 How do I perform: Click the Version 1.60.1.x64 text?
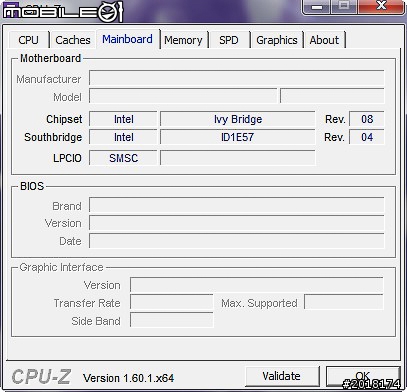(x=129, y=378)
